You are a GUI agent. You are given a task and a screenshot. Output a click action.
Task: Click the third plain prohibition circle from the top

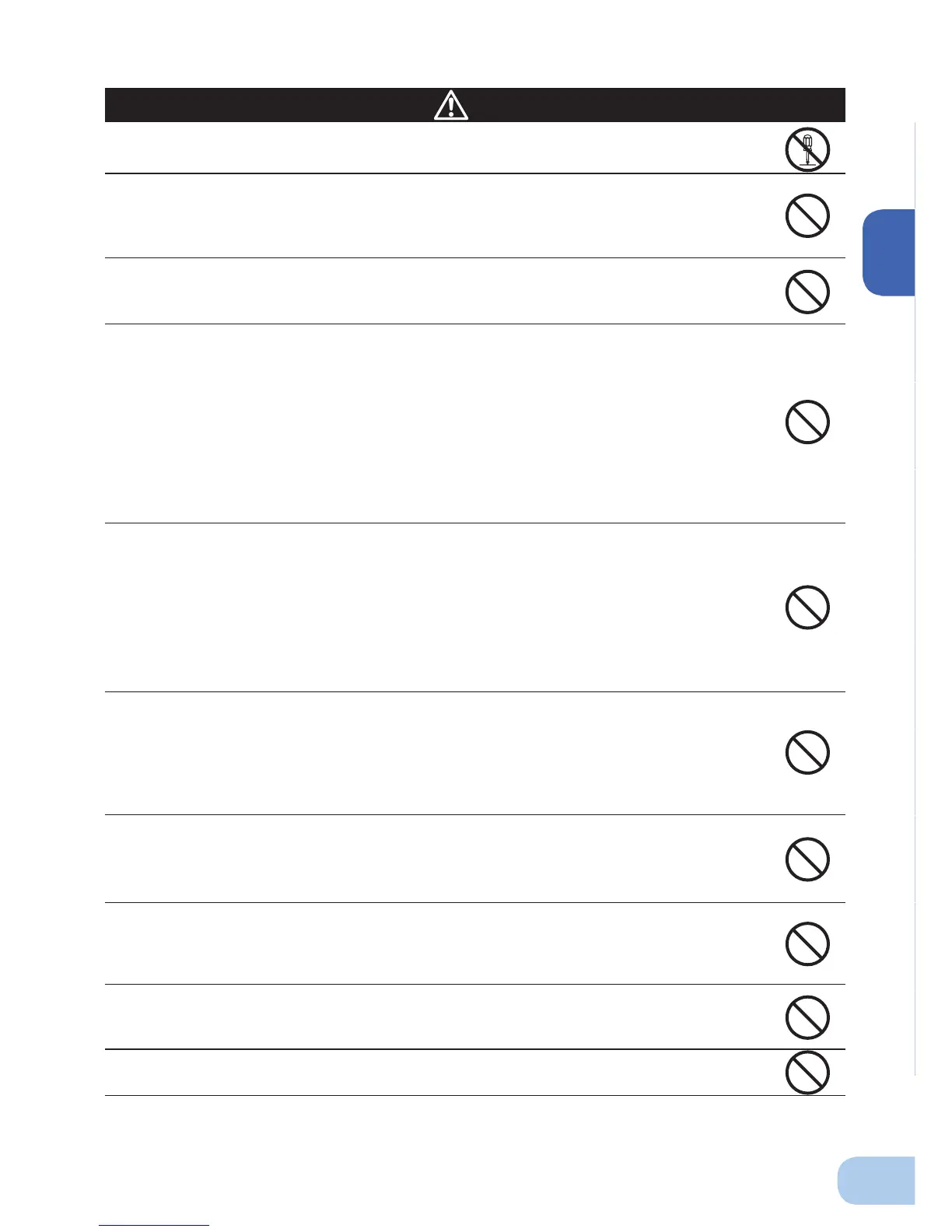coord(807,422)
